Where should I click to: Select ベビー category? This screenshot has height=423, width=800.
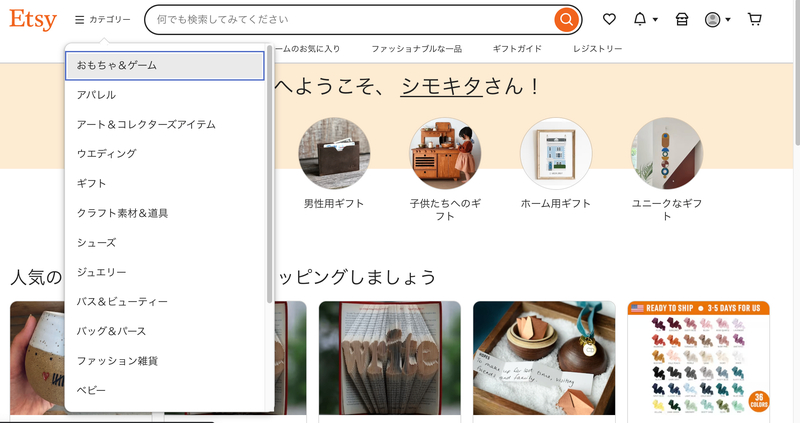[165, 390]
